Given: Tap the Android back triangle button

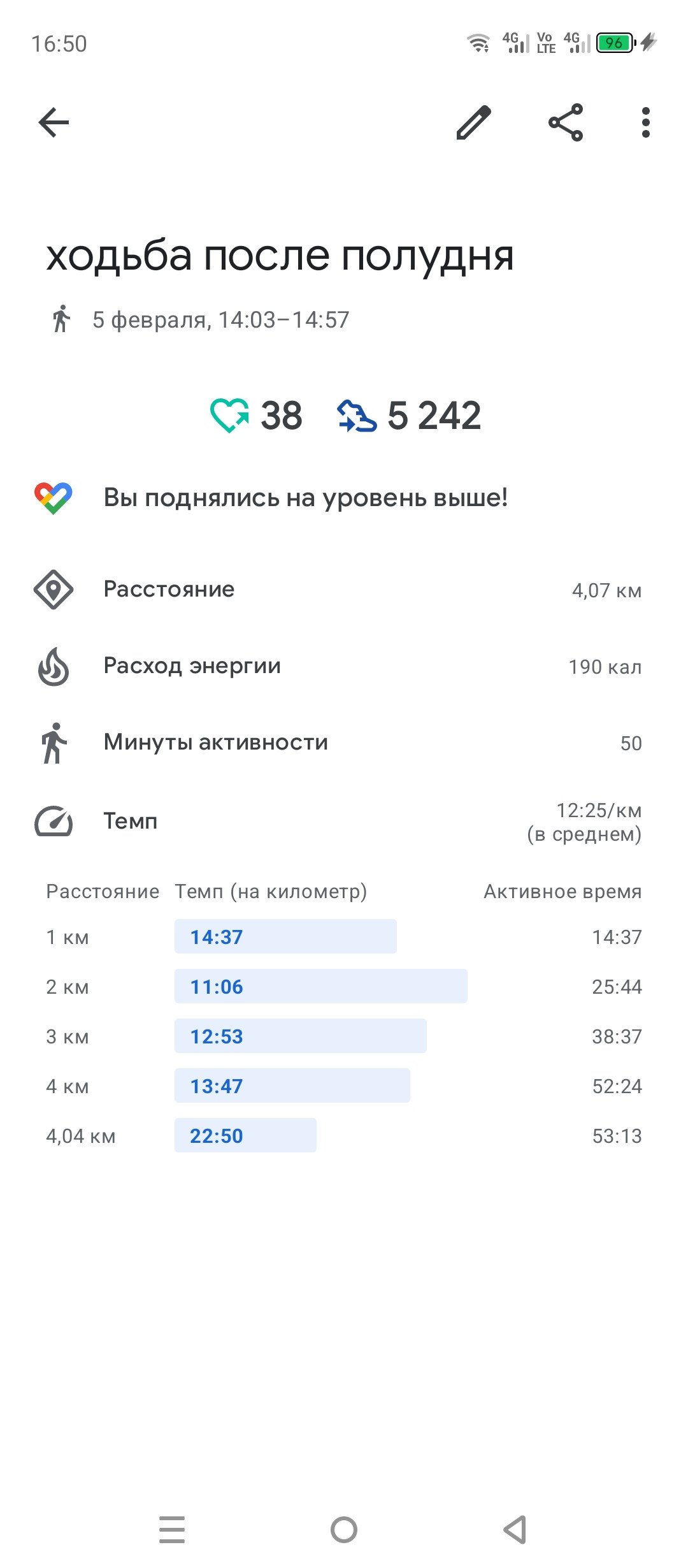Looking at the screenshot, I should 515,1530.
